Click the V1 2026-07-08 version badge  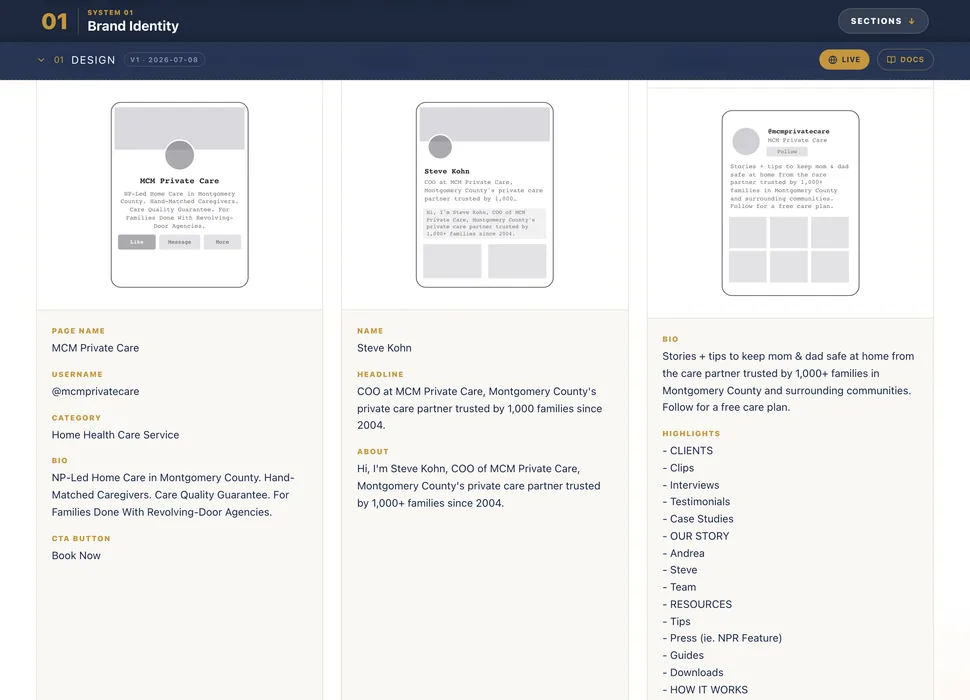point(164,60)
